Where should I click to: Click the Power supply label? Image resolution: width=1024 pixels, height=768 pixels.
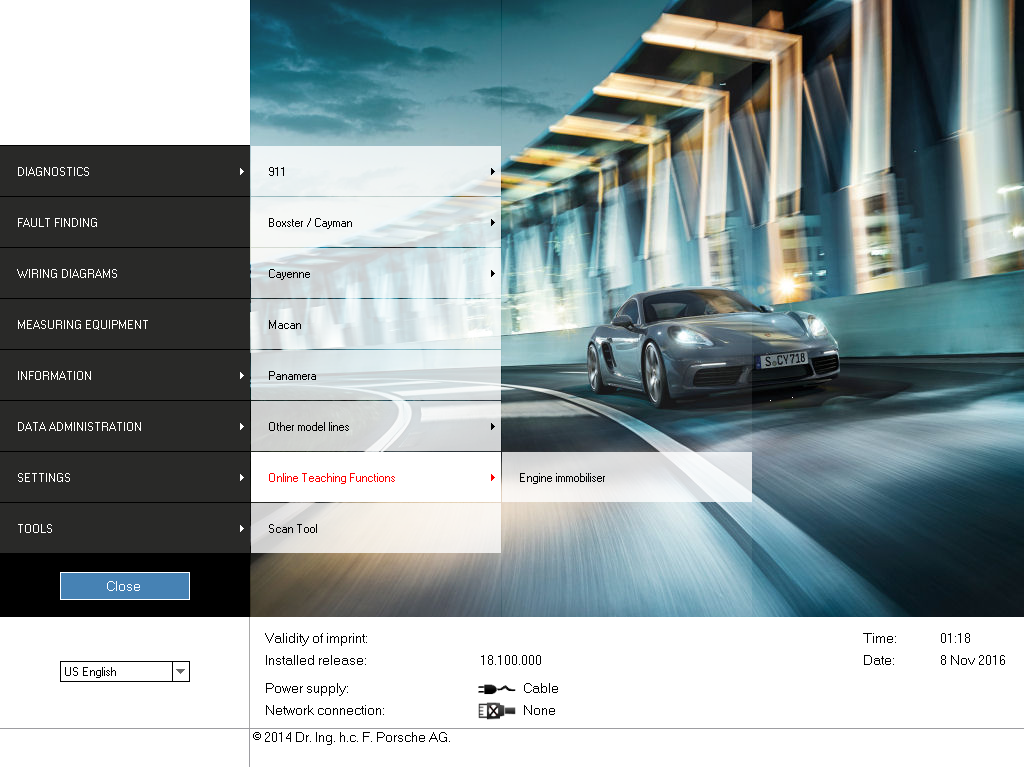(x=307, y=689)
